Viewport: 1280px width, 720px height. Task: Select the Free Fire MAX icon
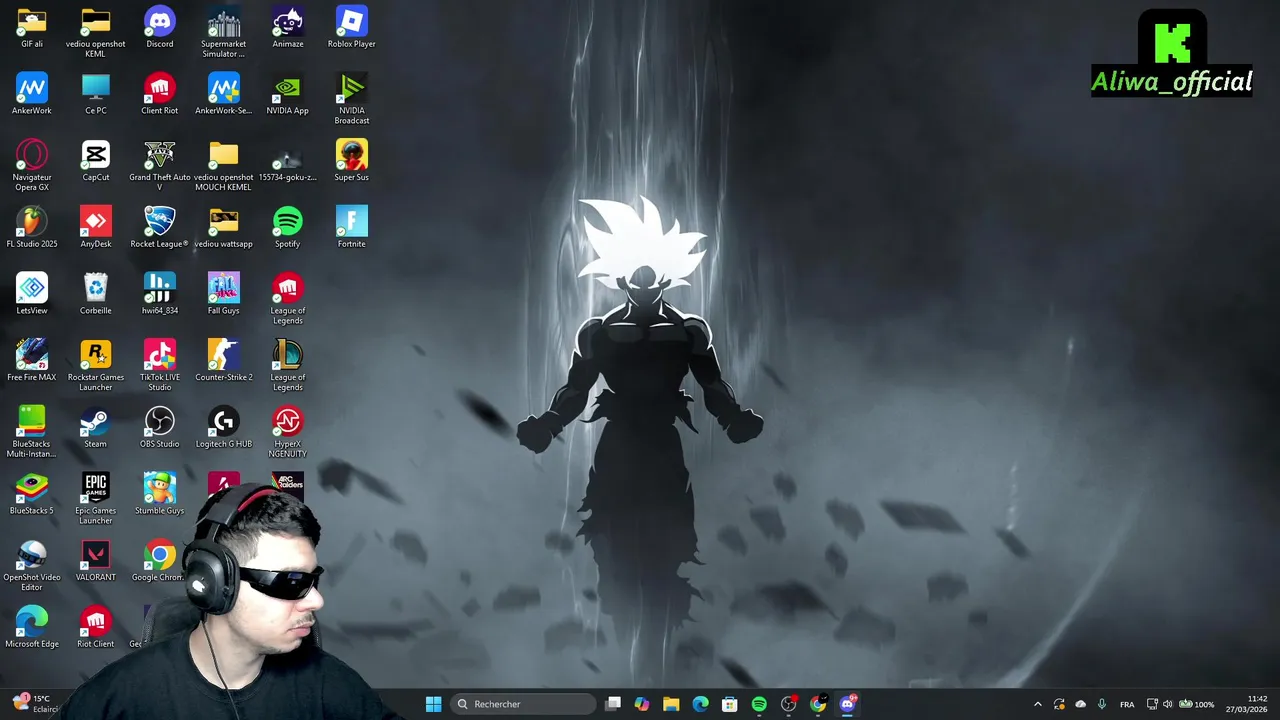pyautogui.click(x=32, y=361)
